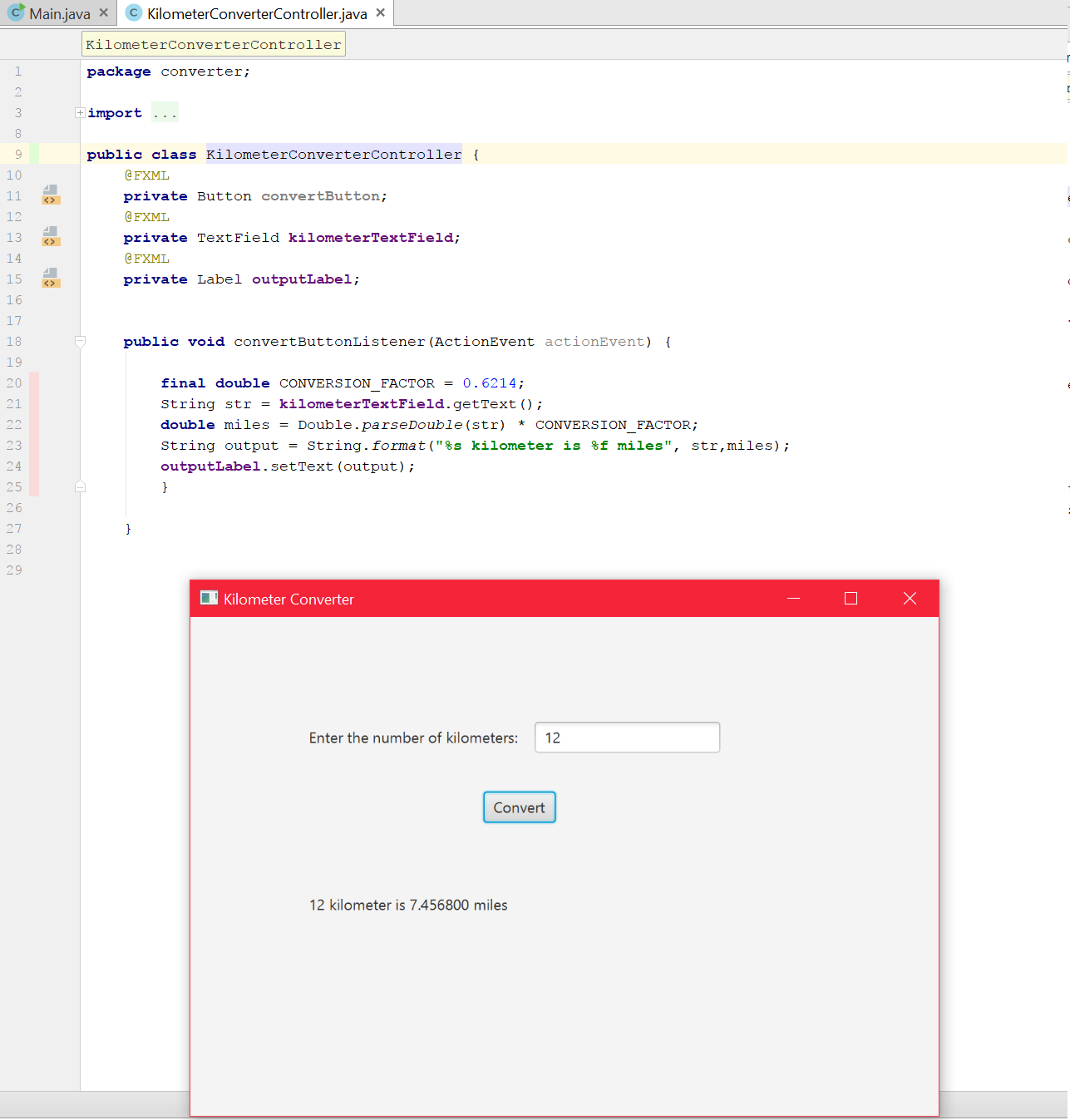Click line number 9 in the gutter
This screenshot has width=1070, height=1120.
point(18,155)
